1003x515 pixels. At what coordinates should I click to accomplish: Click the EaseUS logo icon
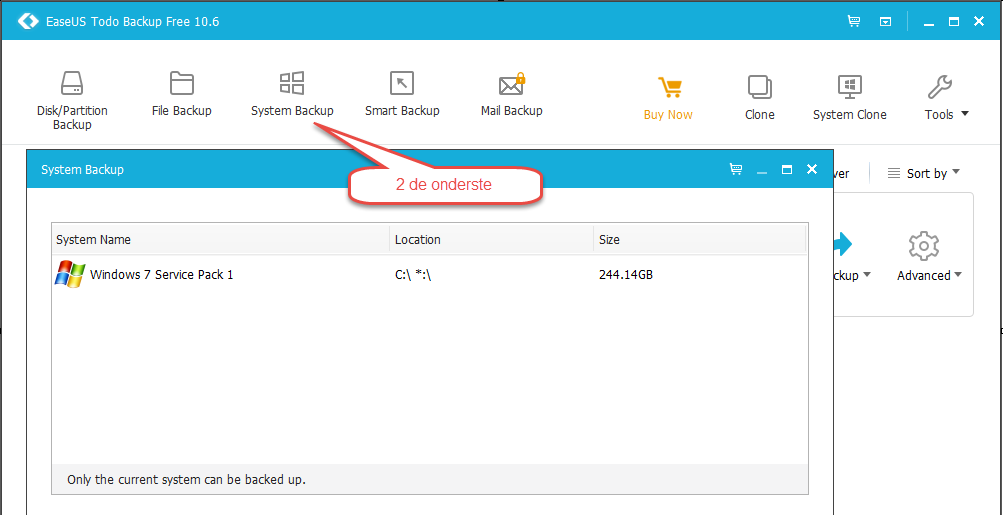[x=28, y=21]
